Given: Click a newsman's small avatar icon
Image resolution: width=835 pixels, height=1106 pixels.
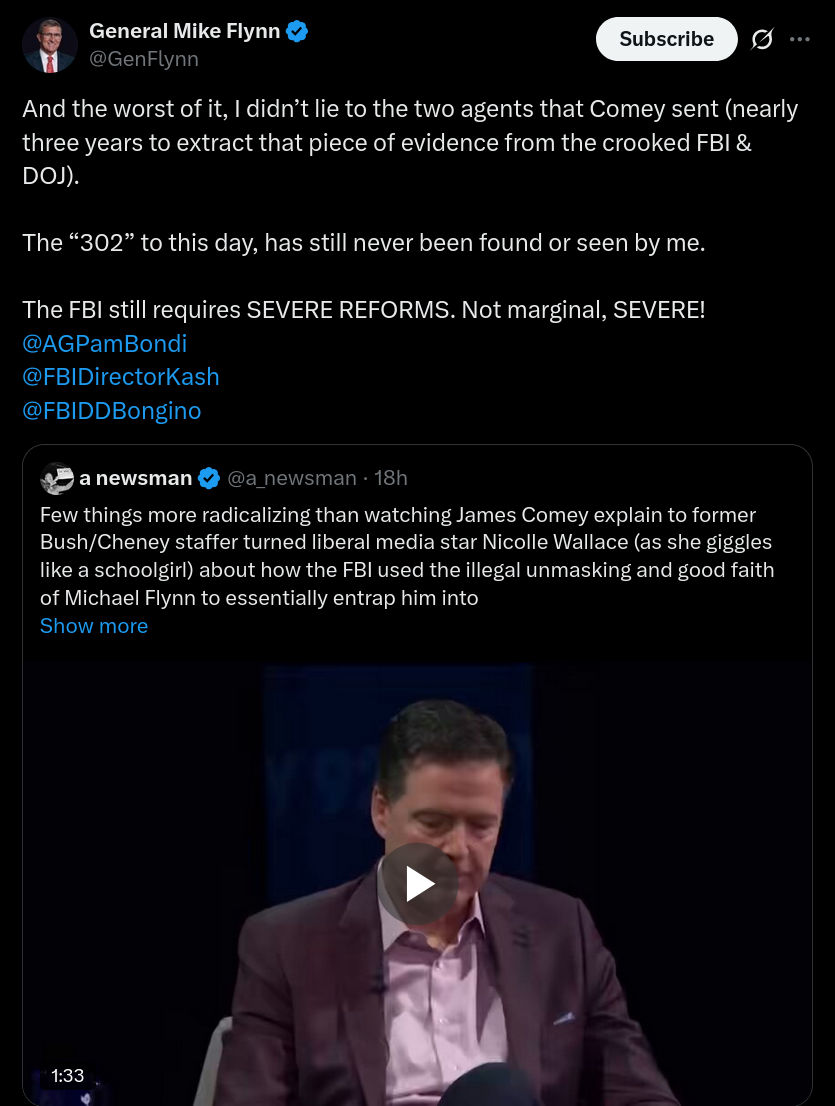Looking at the screenshot, I should pyautogui.click(x=57, y=478).
